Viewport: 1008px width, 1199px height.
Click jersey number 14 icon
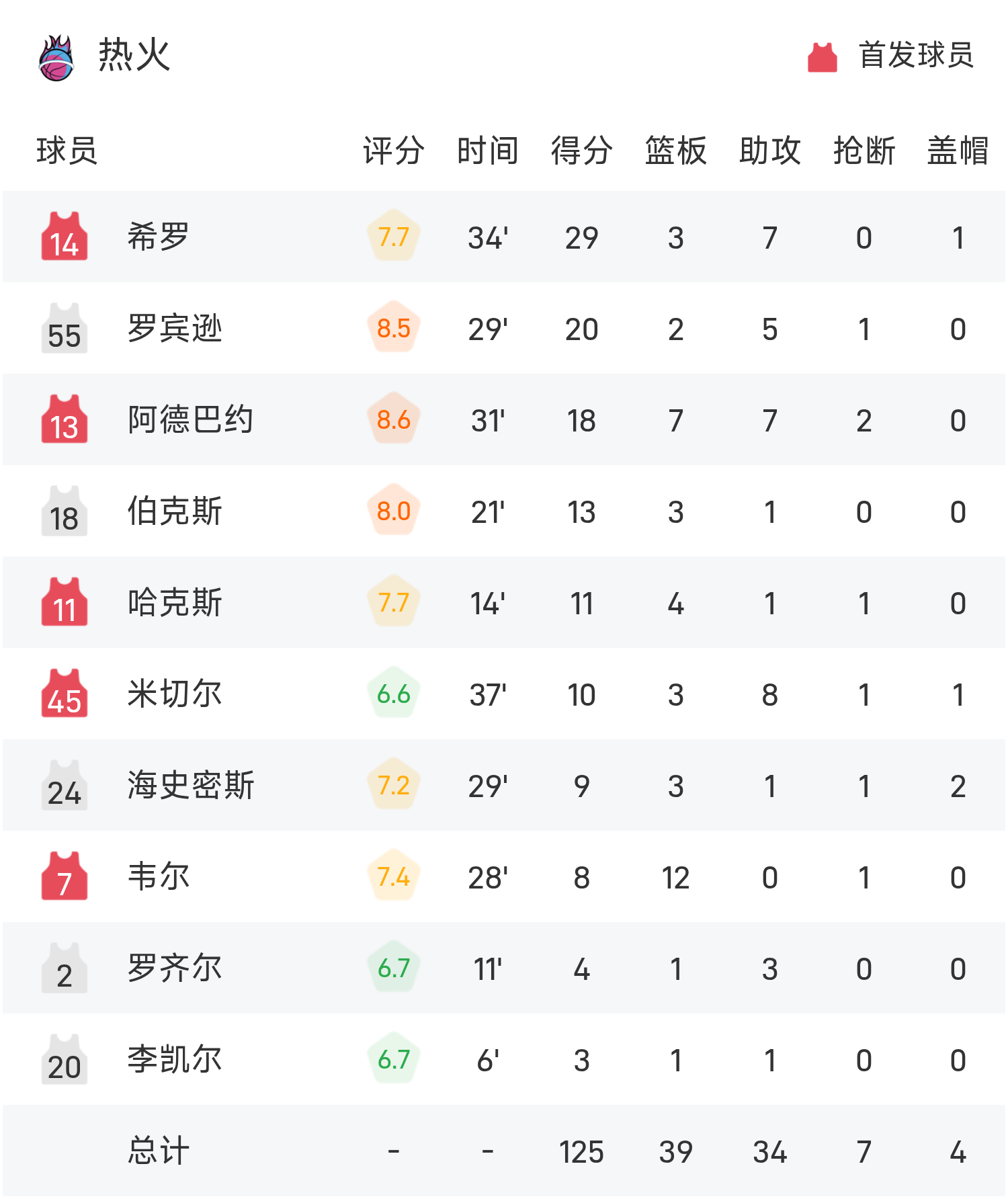click(x=65, y=237)
